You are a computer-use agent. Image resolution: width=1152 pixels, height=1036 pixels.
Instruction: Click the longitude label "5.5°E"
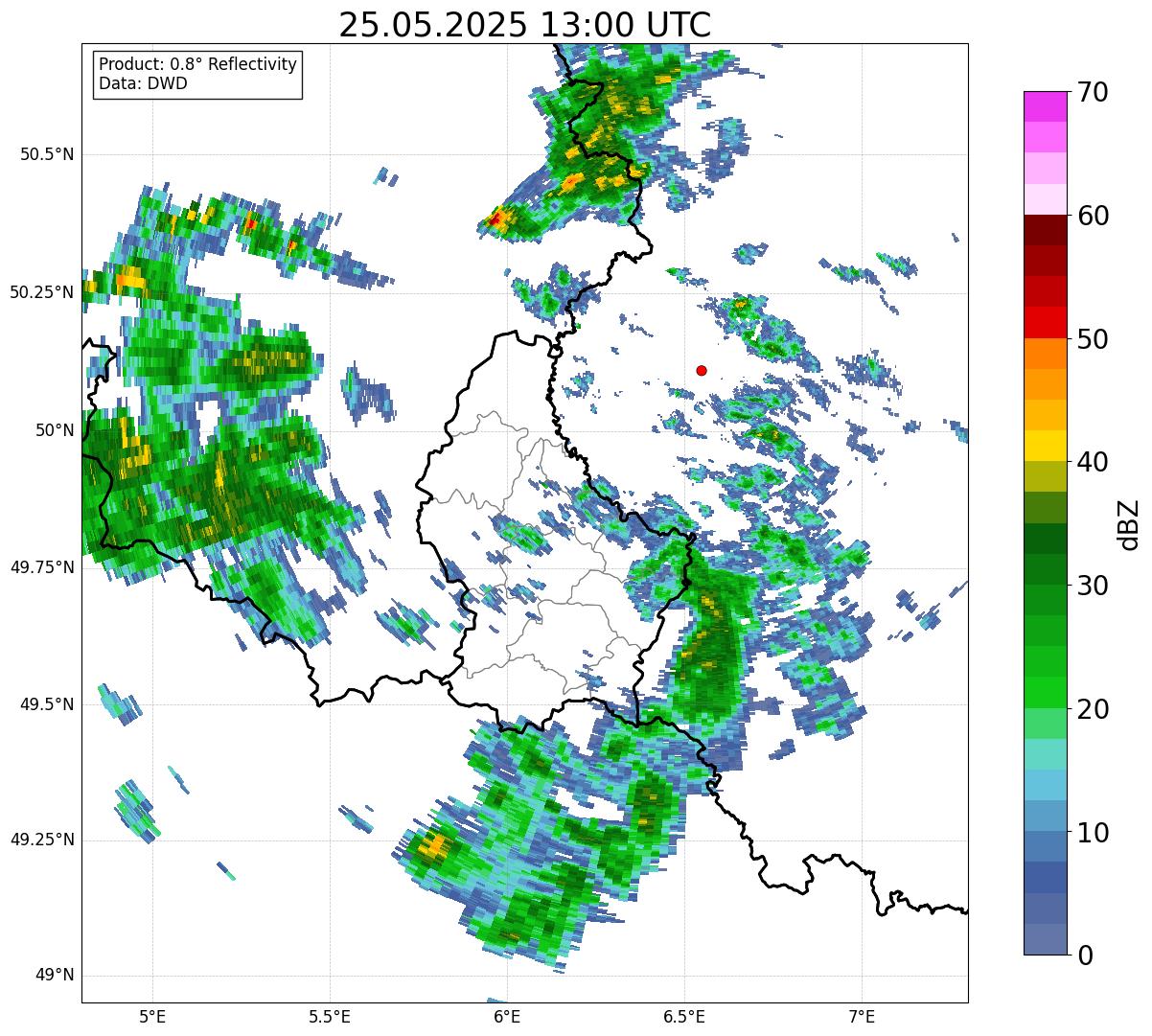[x=330, y=1016]
